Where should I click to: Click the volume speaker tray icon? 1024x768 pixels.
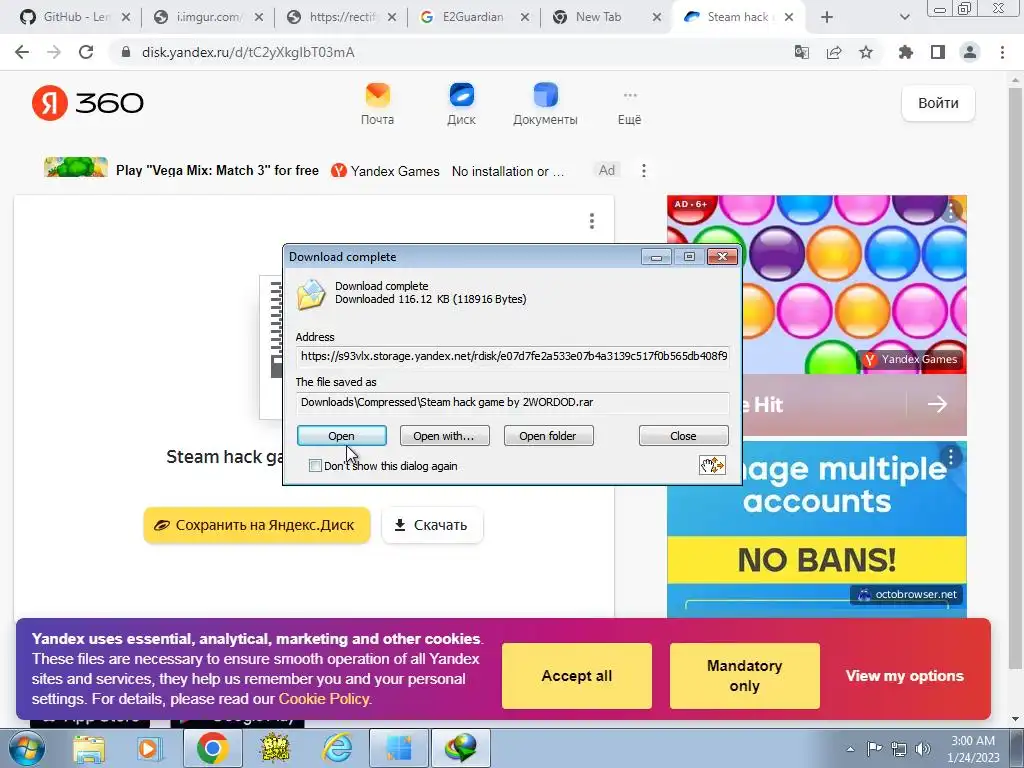click(x=923, y=749)
